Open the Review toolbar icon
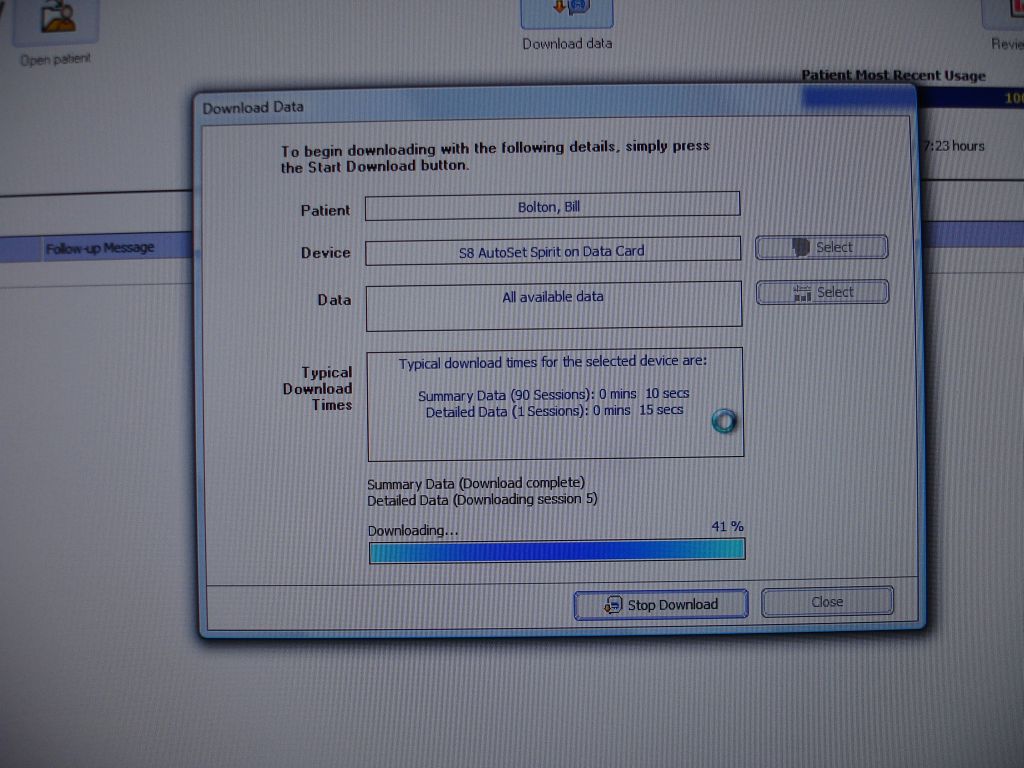The width and height of the screenshot is (1024, 768). 1004,14
